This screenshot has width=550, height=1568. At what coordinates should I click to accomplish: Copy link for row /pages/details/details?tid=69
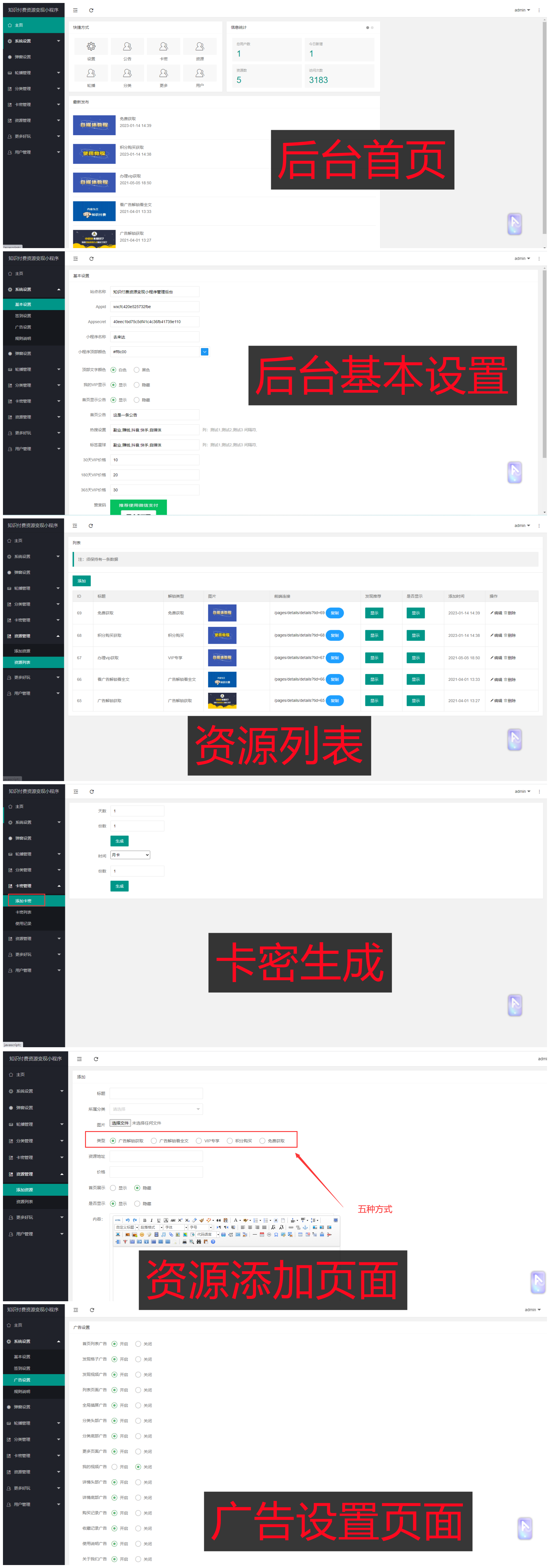[335, 614]
